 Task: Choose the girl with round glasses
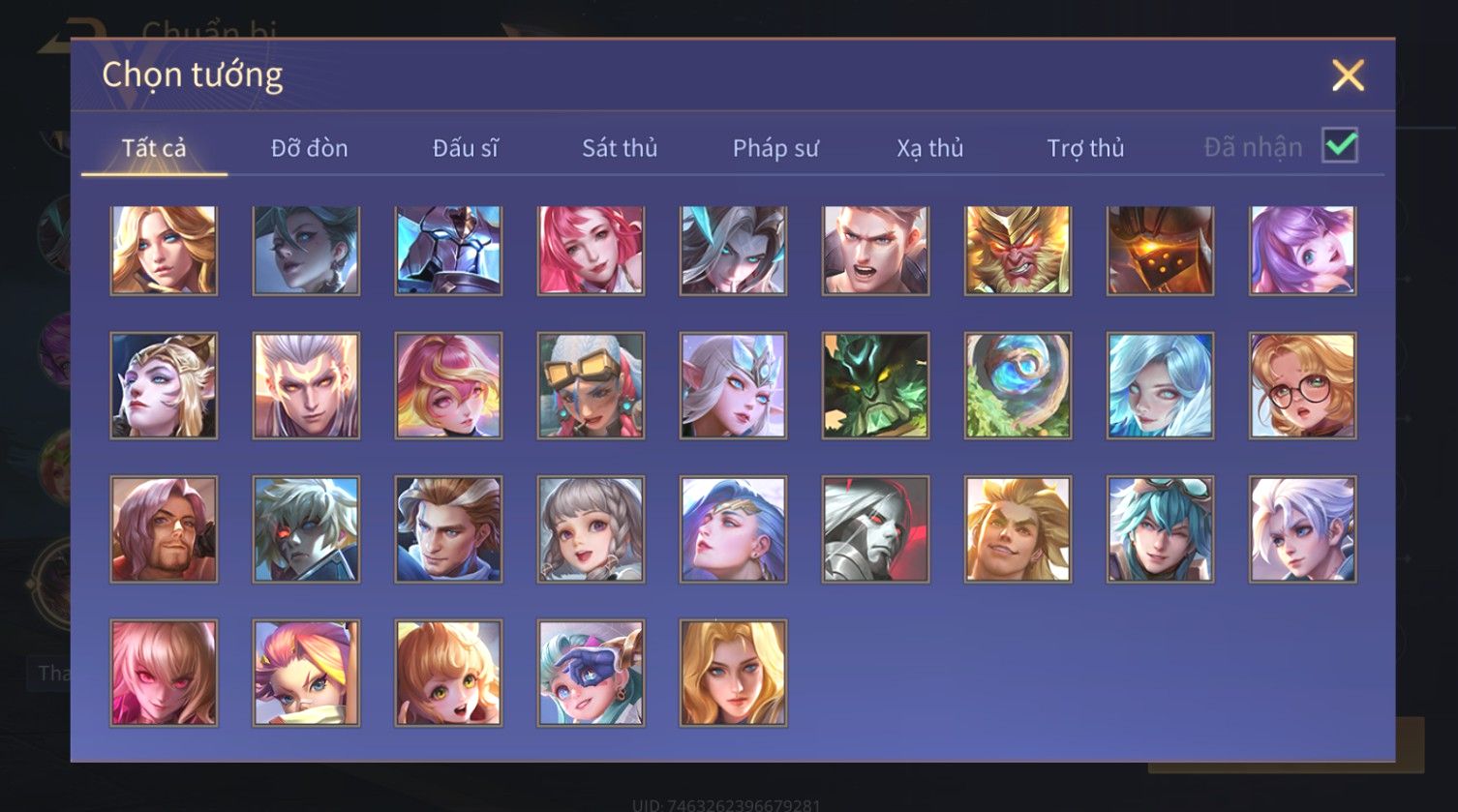coord(1302,386)
